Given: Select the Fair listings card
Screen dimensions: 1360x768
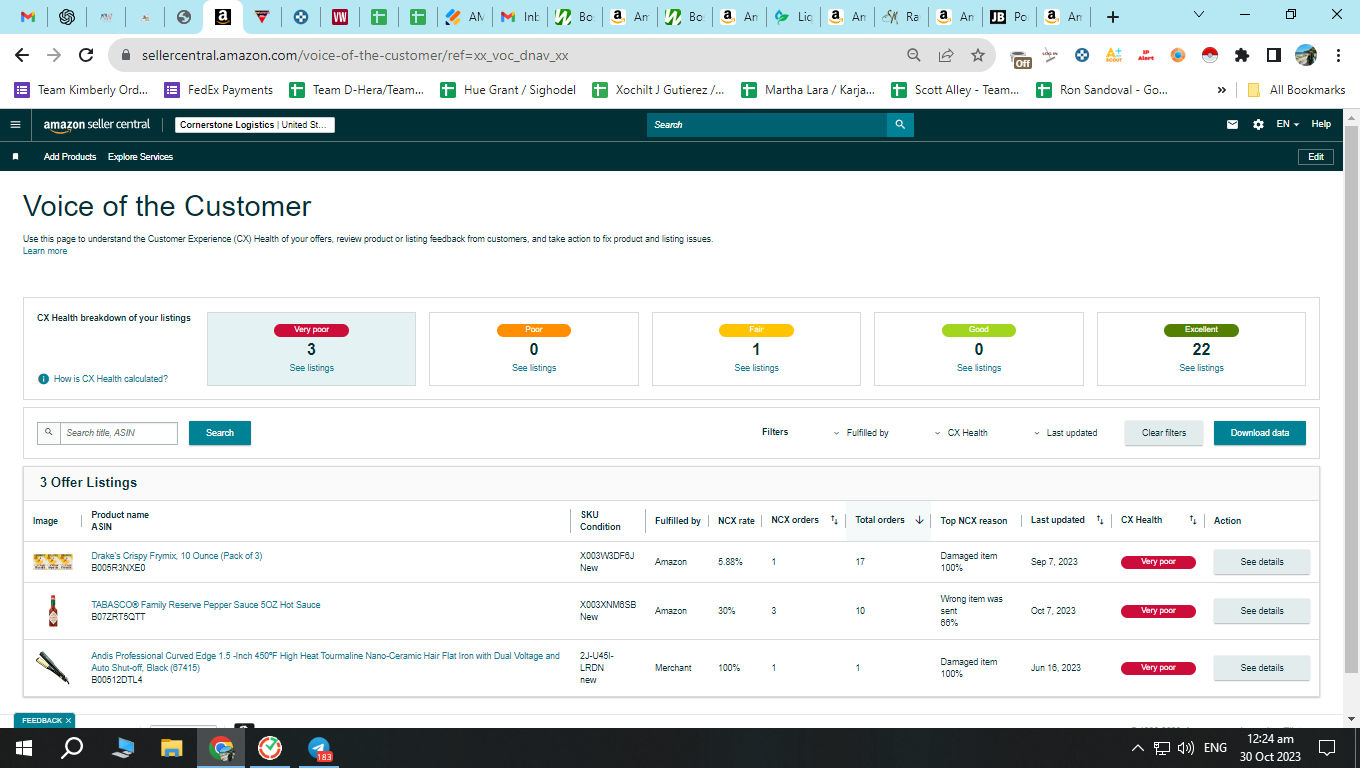Looking at the screenshot, I should pyautogui.click(x=756, y=349).
